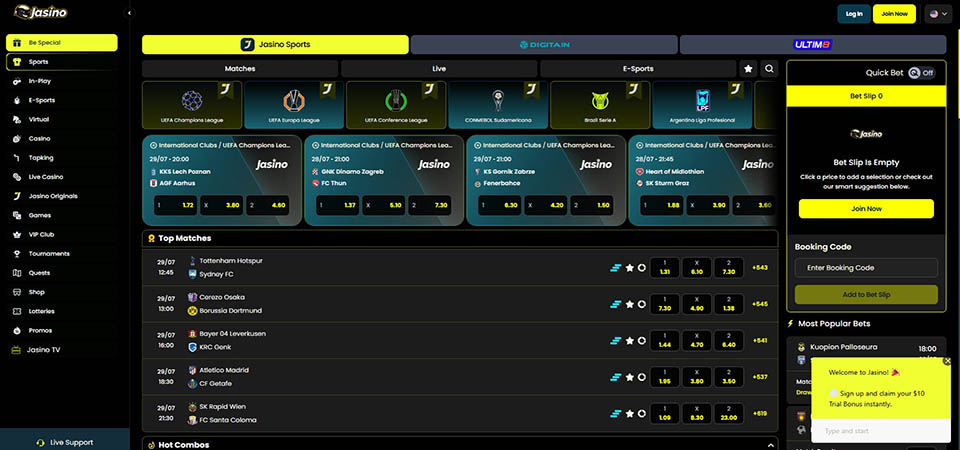960x450 pixels.
Task: Open Argentina Liga Profesional tile
Action: coord(702,105)
